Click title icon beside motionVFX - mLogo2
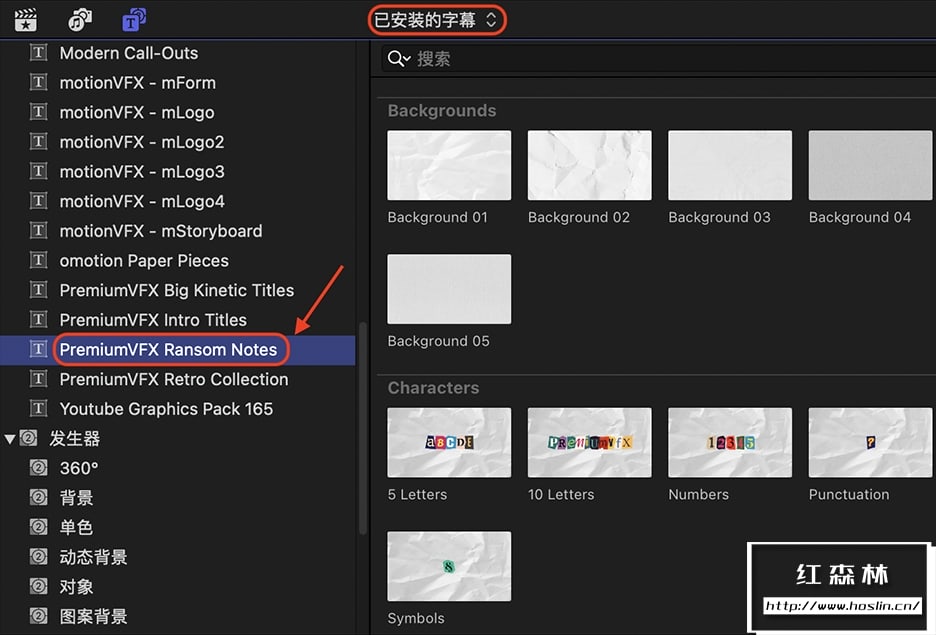936x635 pixels. click(x=38, y=141)
